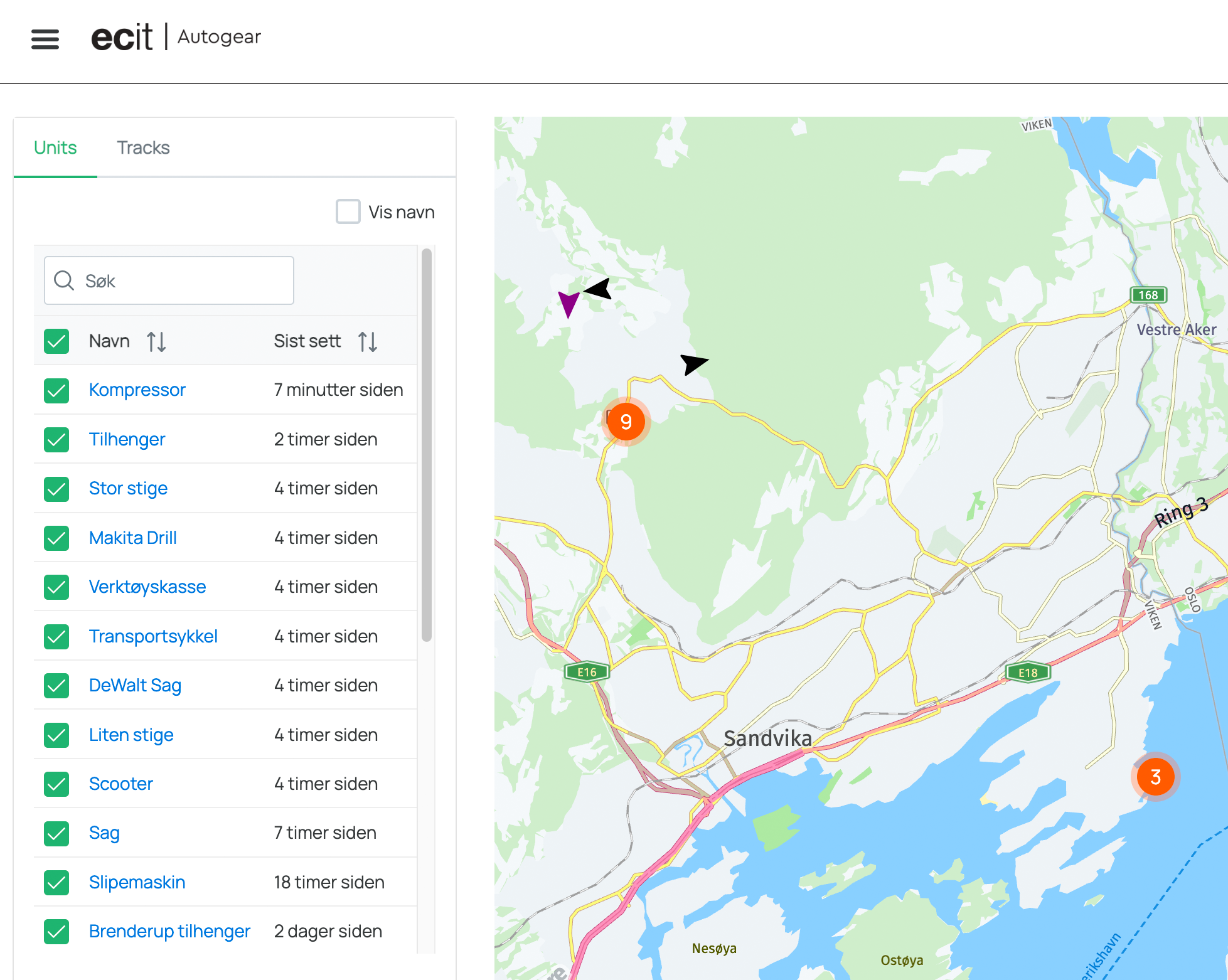Open the cluster of 9 units on map
The height and width of the screenshot is (980, 1228).
(626, 422)
